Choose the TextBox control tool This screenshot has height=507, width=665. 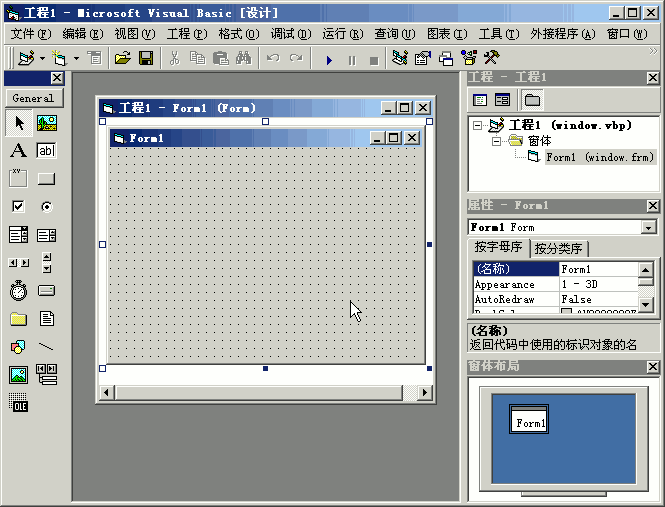(x=46, y=151)
